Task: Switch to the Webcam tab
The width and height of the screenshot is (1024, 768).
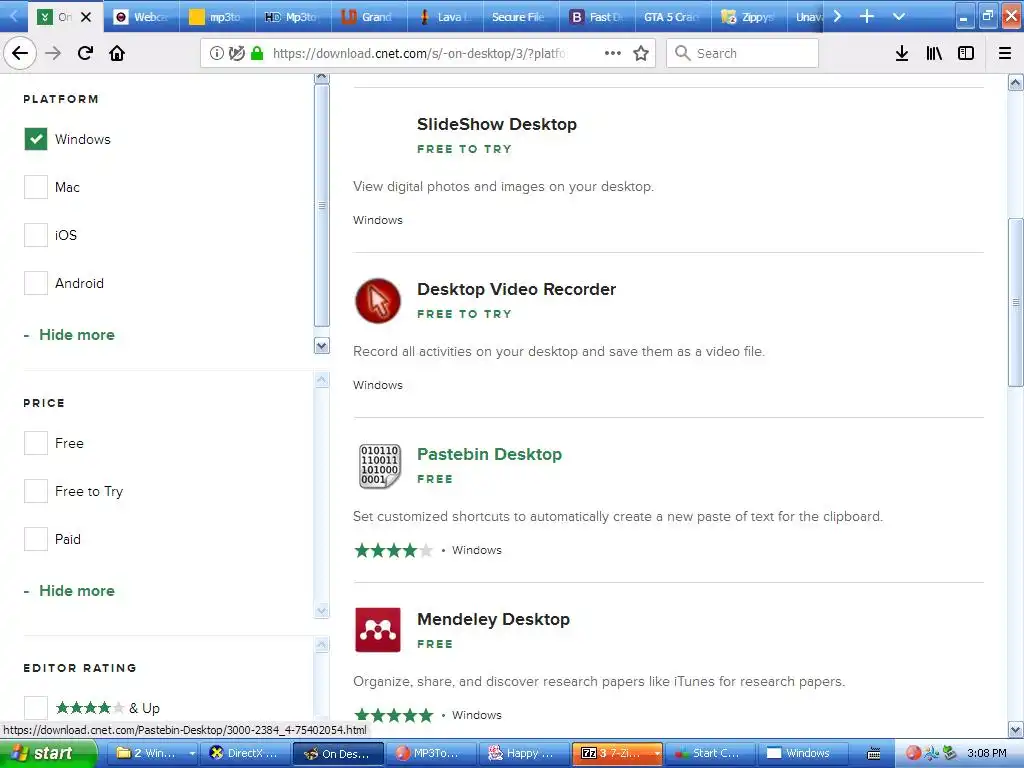Action: click(140, 17)
